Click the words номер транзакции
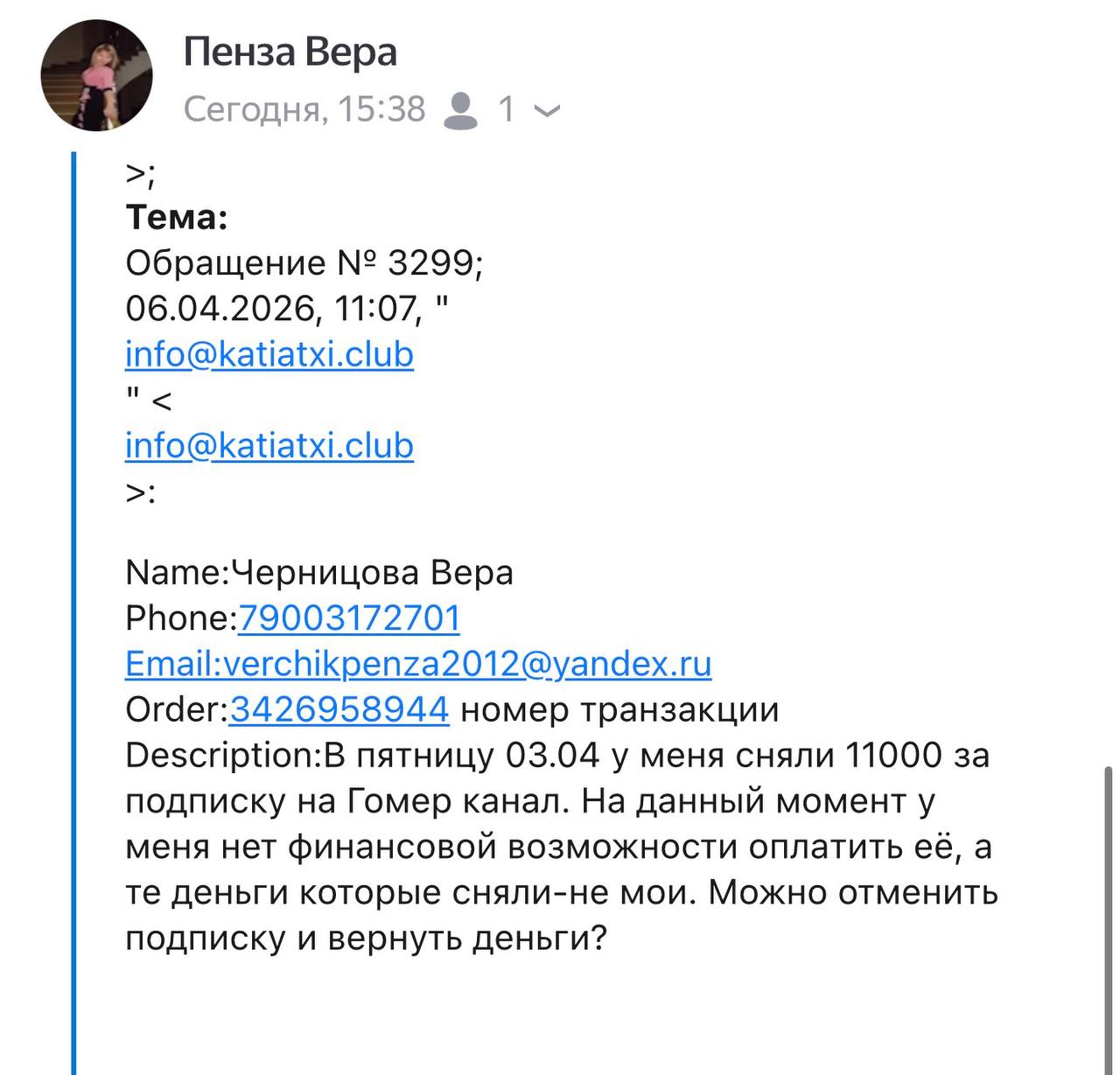This screenshot has height=1075, width=1120. point(619,709)
